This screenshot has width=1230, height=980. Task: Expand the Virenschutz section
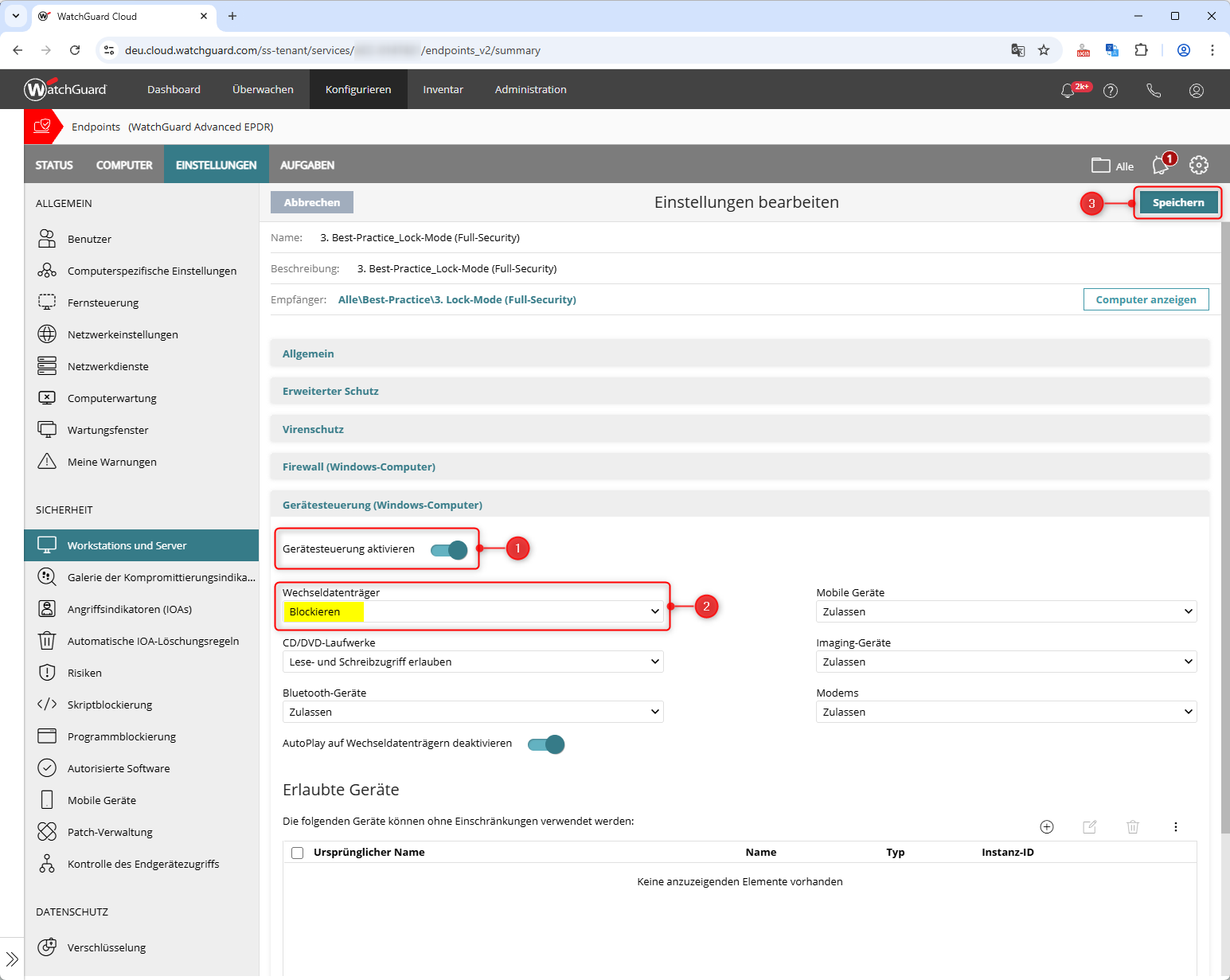point(314,429)
